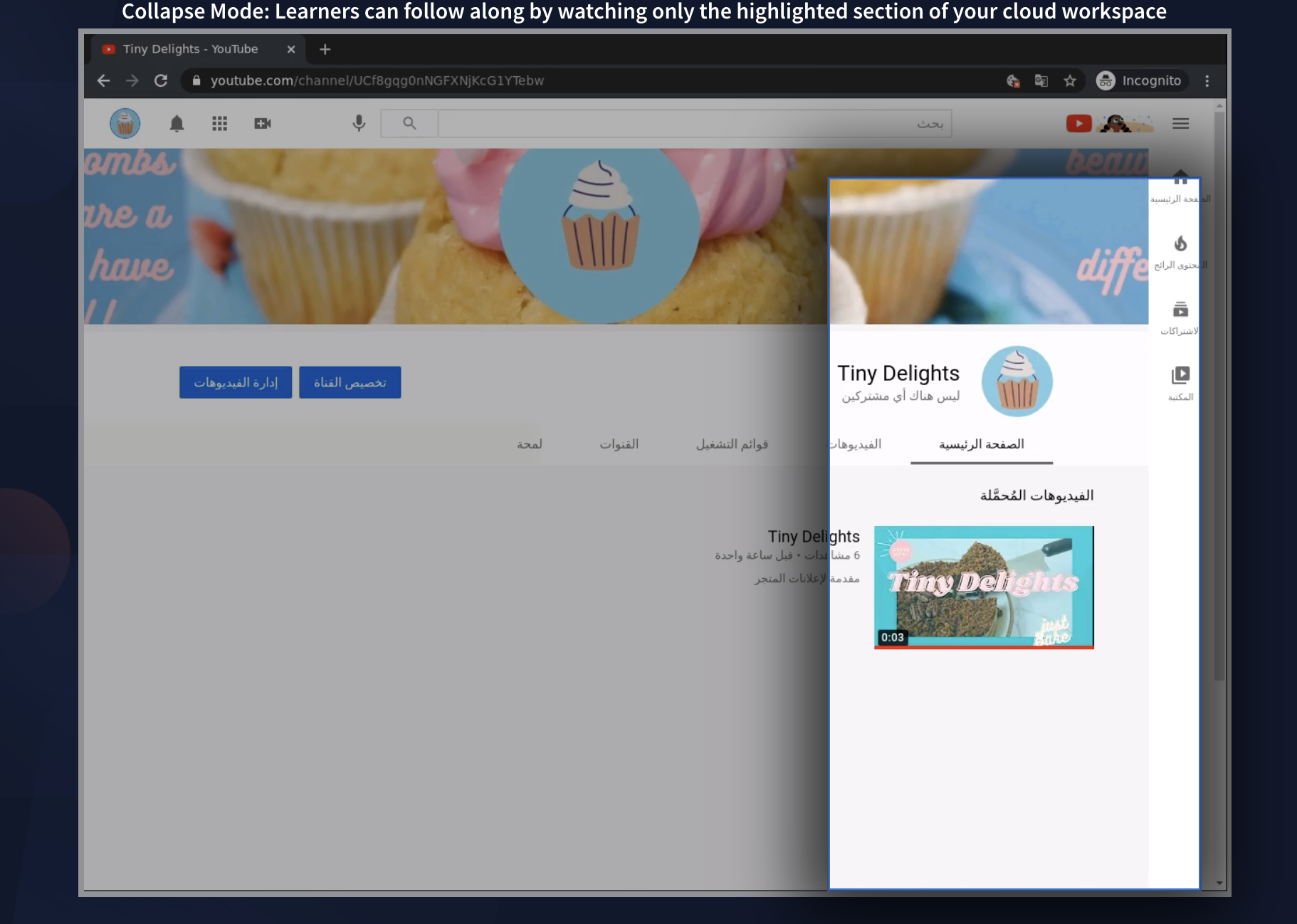Open the الفيديوهات المُحمَّلة section heading
Viewport: 1297px width, 924px height.
tap(1037, 495)
